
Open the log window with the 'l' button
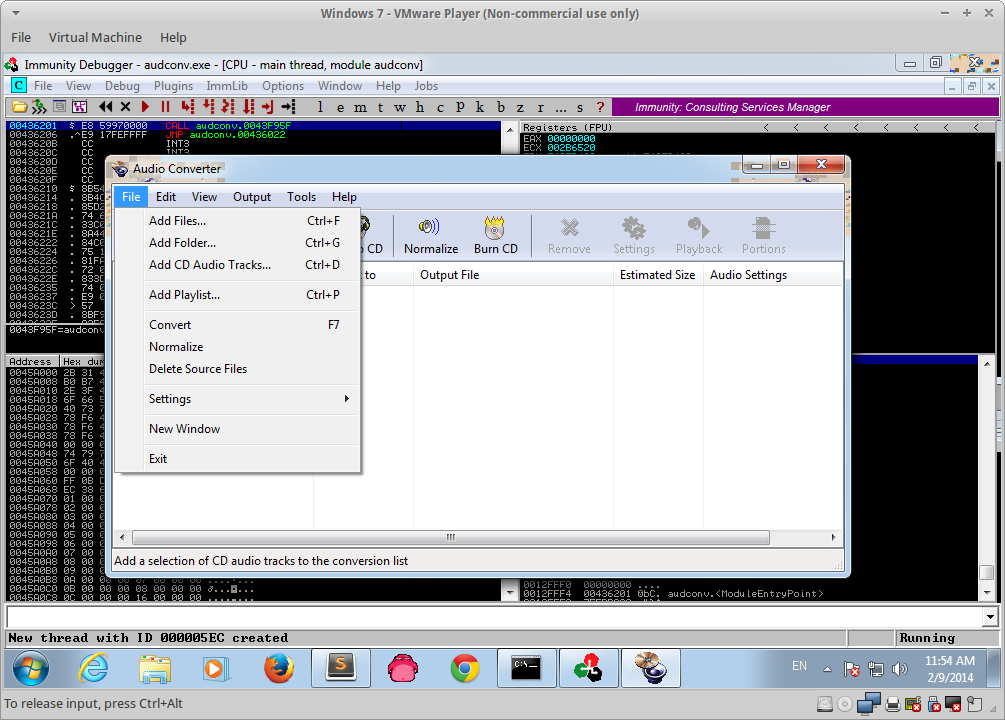[x=320, y=107]
